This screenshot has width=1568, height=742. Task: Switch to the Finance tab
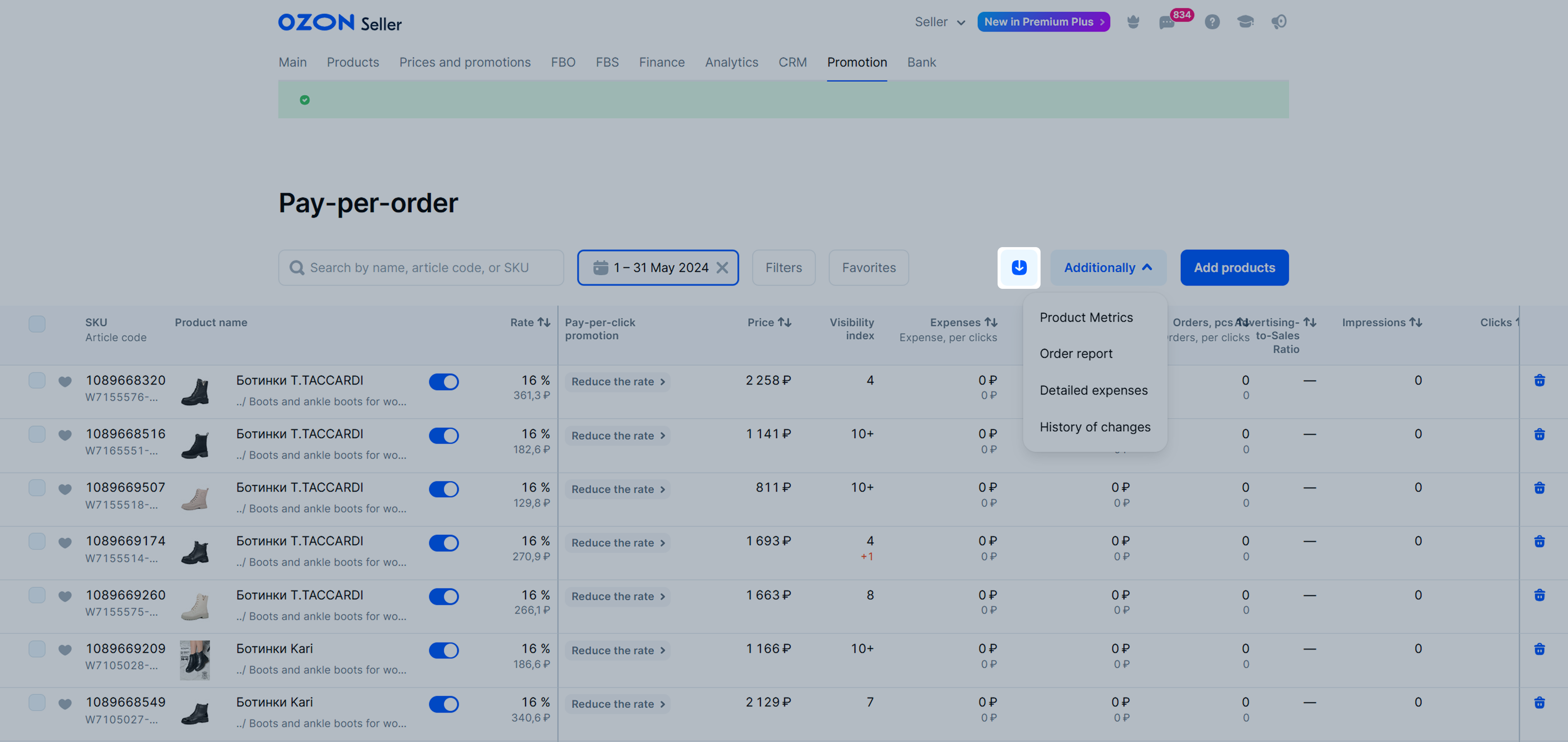tap(662, 62)
